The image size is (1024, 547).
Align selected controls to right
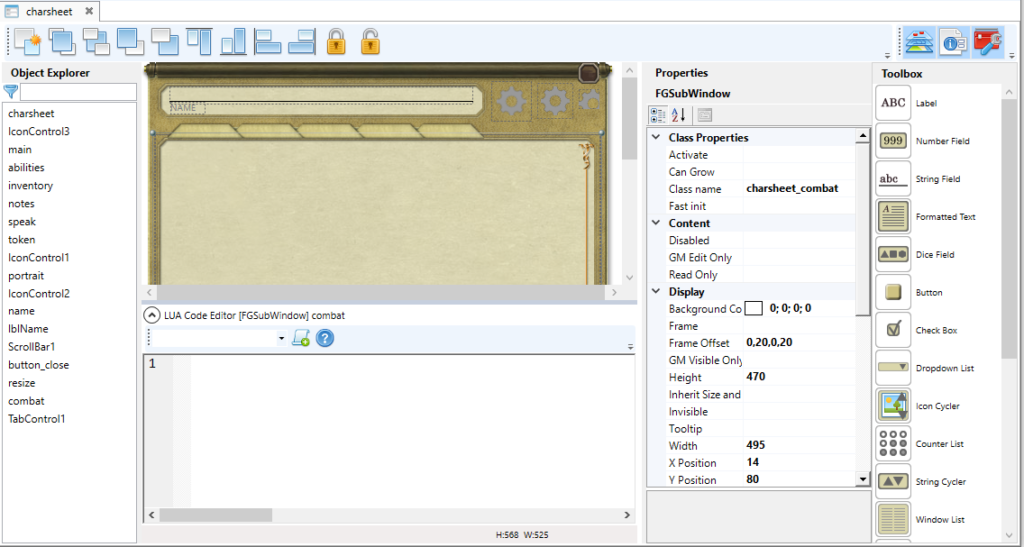click(x=302, y=42)
